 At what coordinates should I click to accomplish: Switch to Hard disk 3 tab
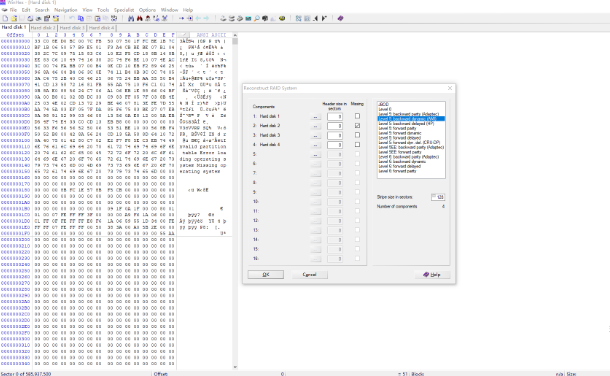coord(72,28)
